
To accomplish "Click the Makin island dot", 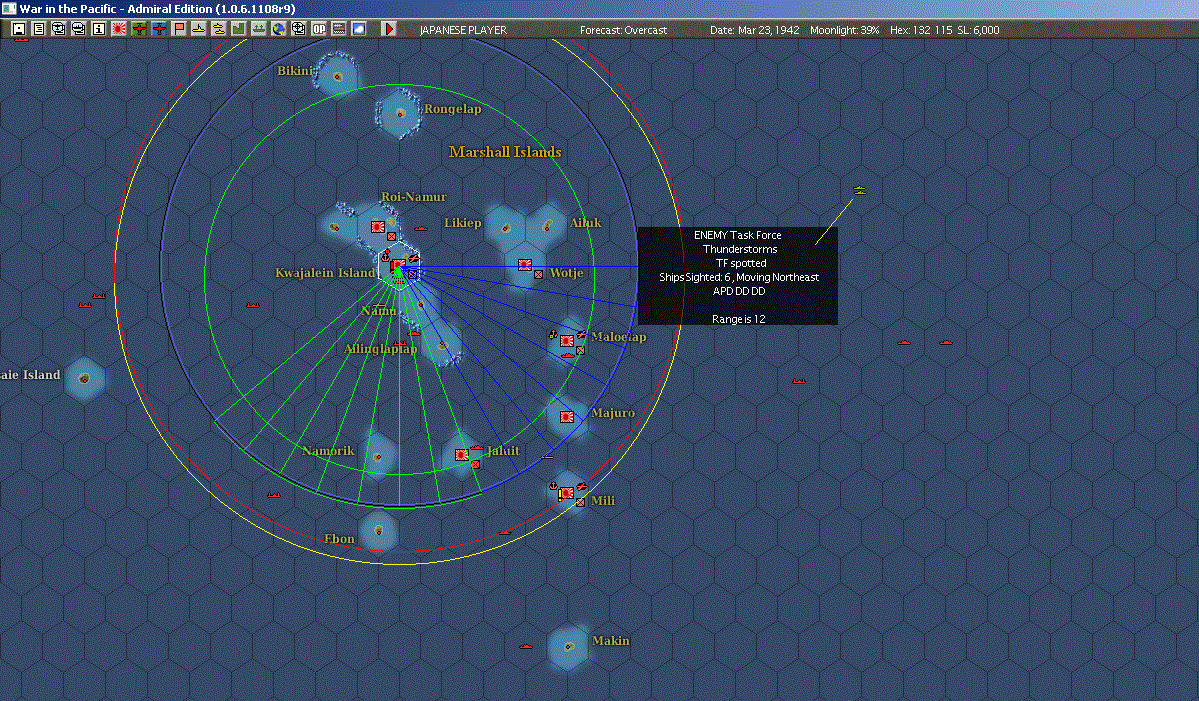I will click(x=569, y=647).
